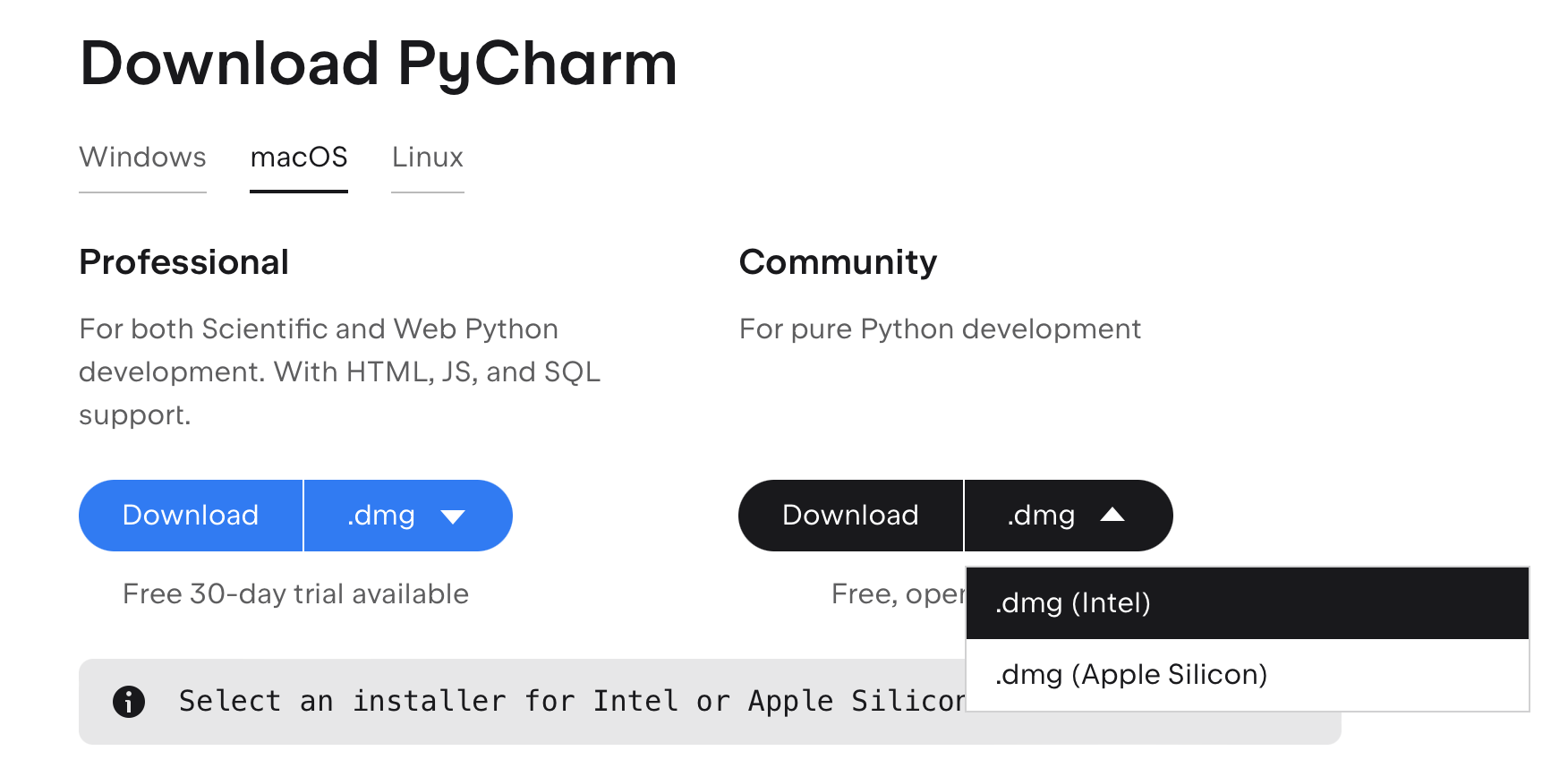Viewport: 1568px width, 768px height.
Task: Click the 'Community' heading
Action: click(838, 262)
